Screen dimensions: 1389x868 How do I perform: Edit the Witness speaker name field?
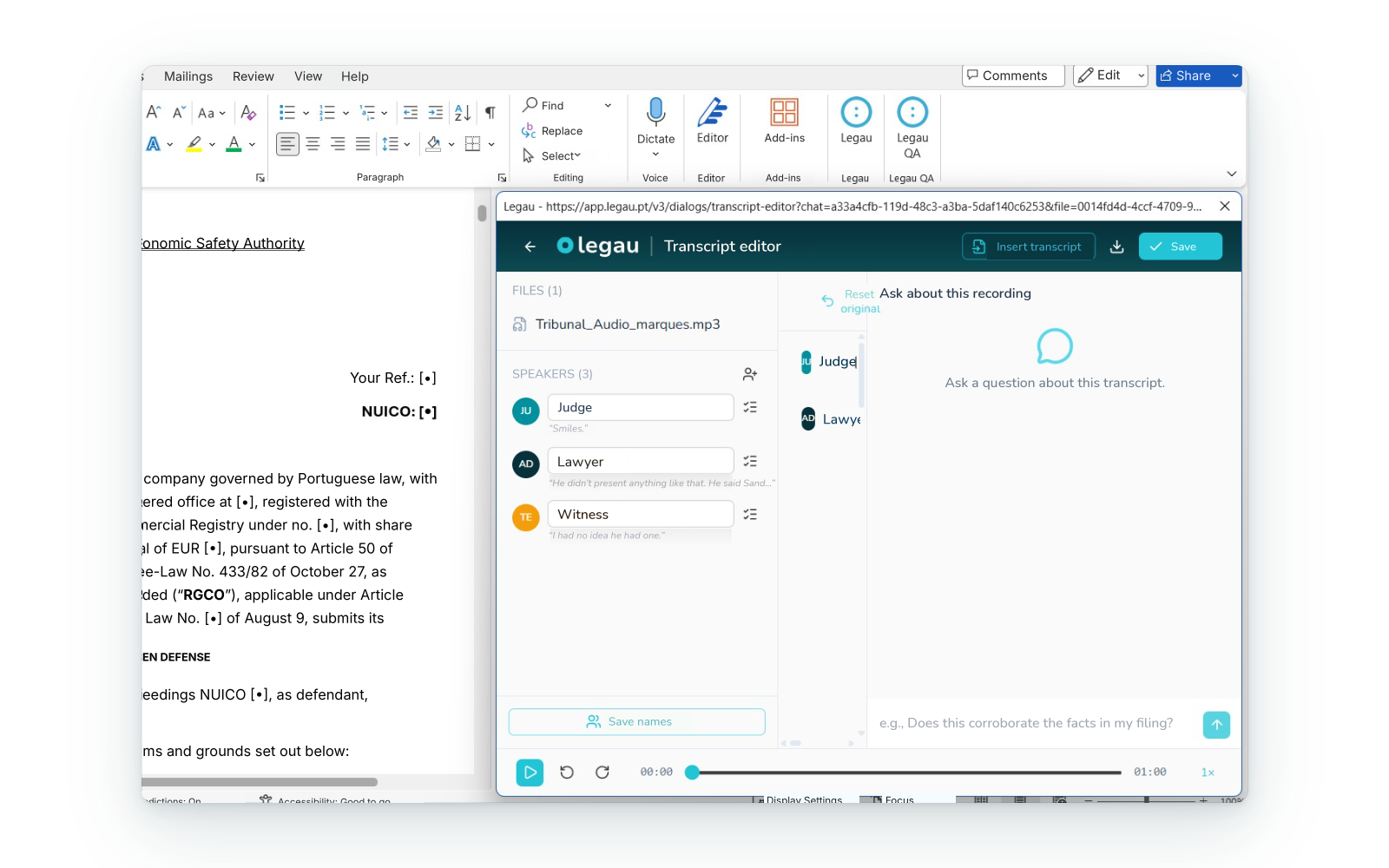(x=641, y=515)
